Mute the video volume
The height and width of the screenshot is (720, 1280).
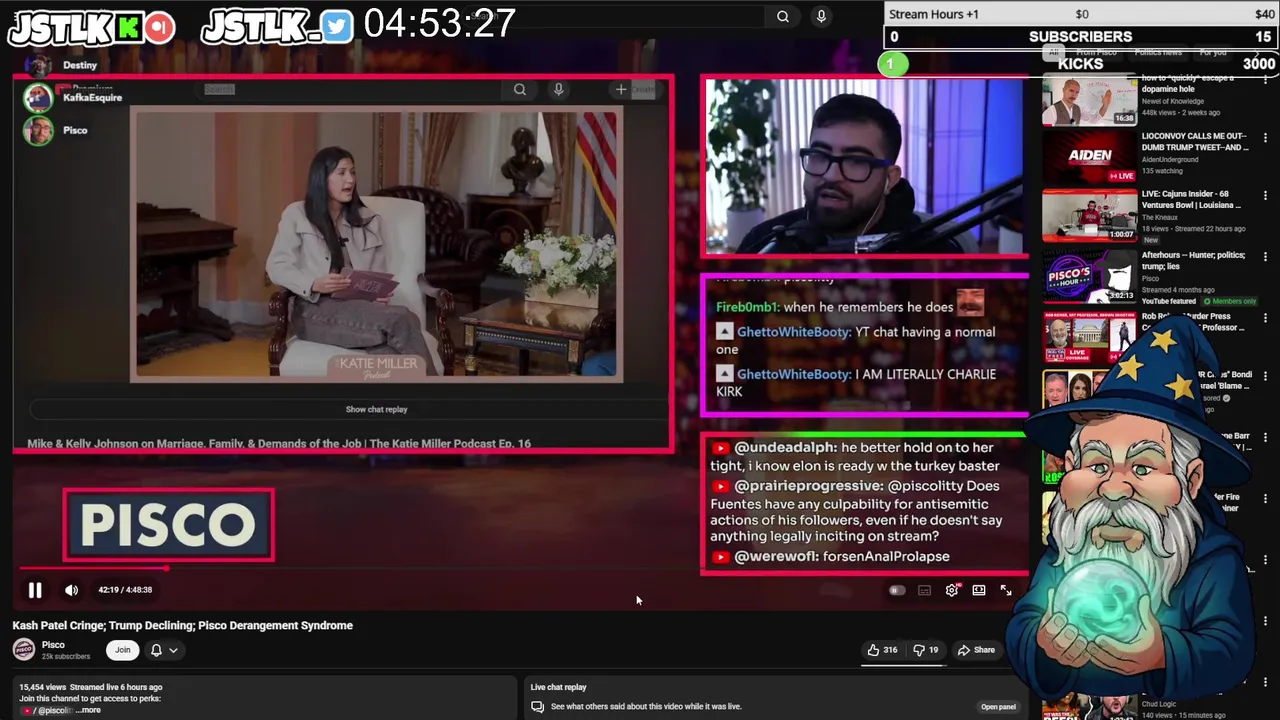click(71, 590)
